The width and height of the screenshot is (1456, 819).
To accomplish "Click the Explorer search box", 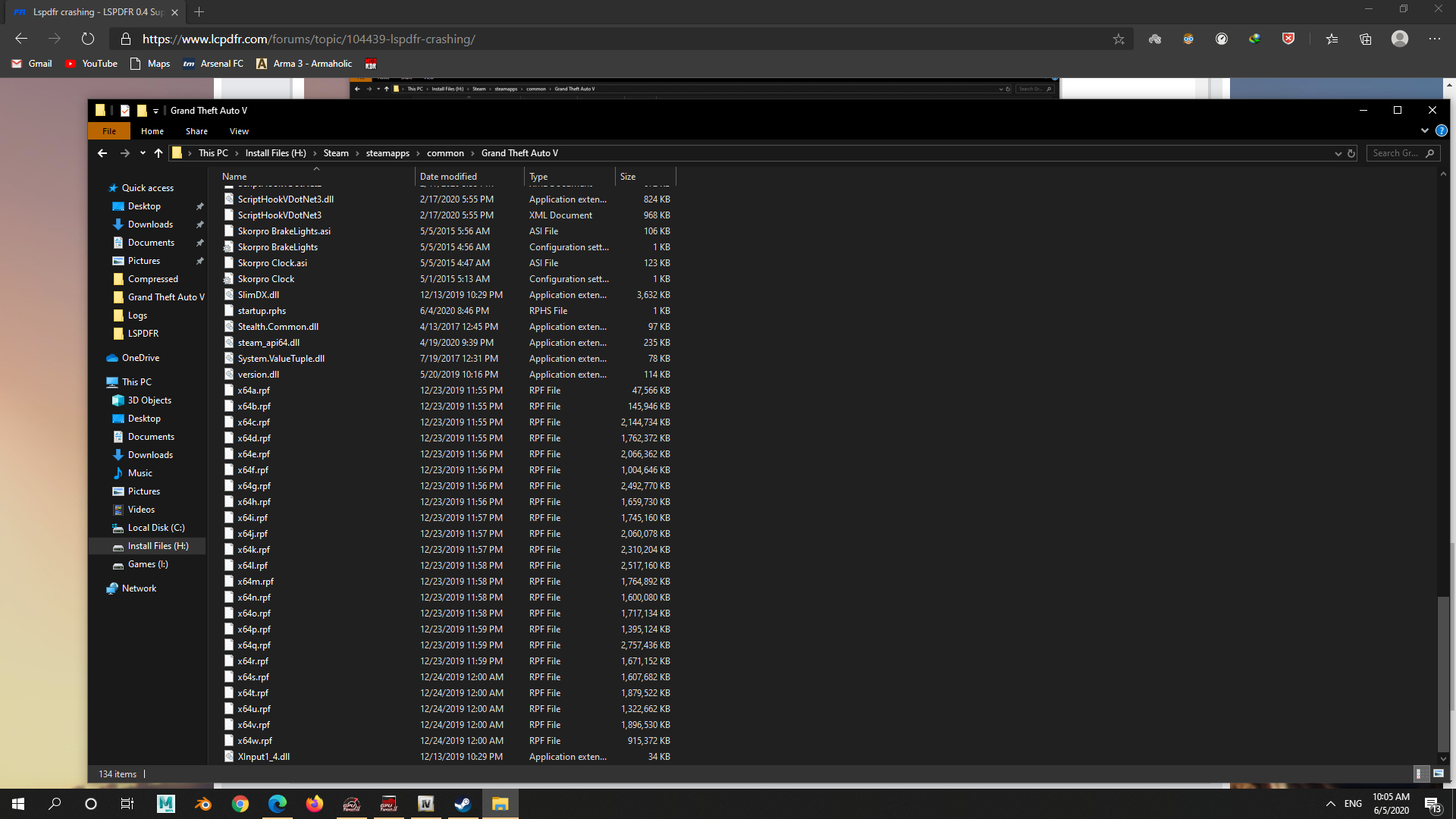I will [1395, 153].
